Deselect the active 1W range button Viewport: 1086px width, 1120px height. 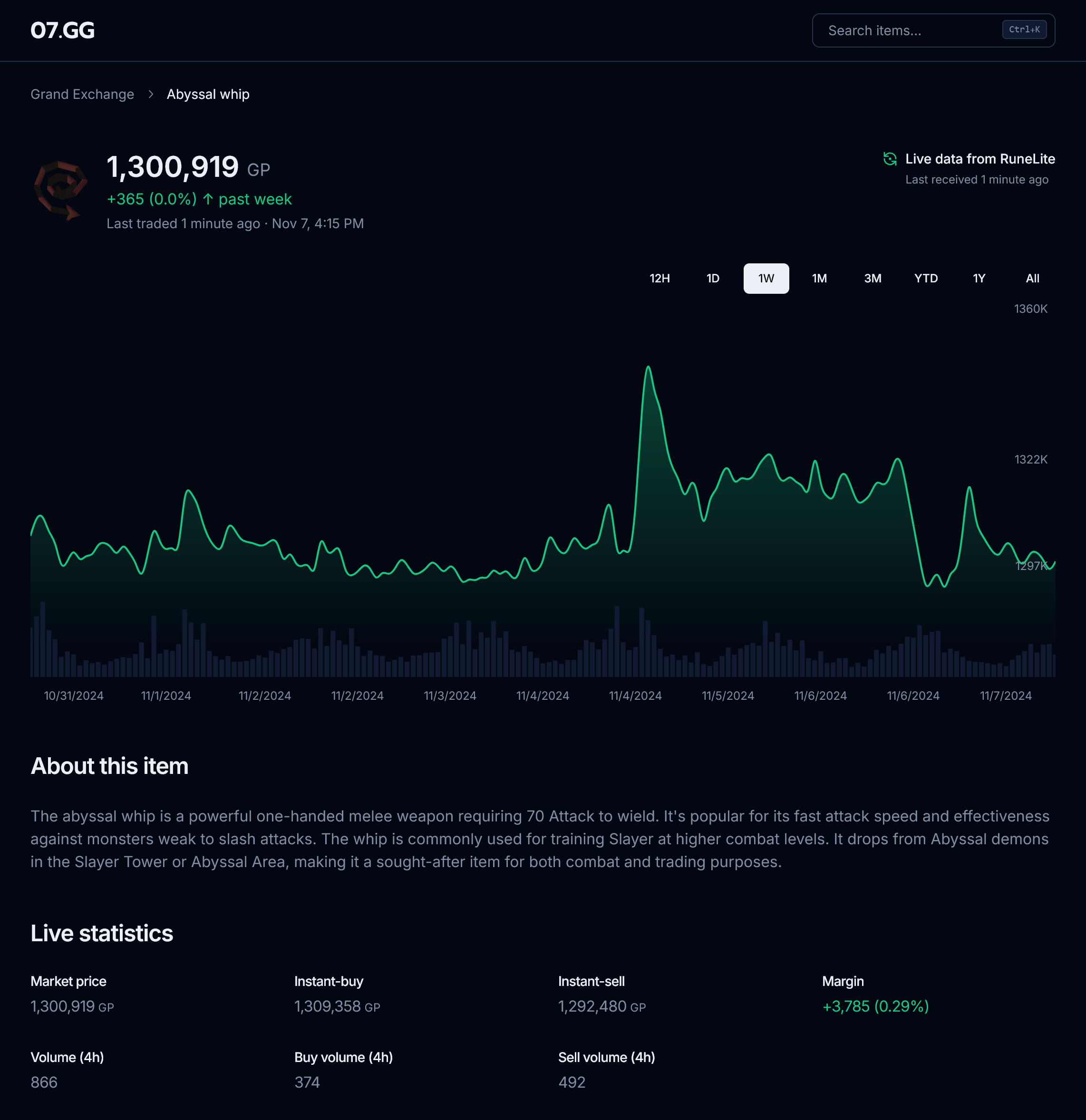[766, 278]
